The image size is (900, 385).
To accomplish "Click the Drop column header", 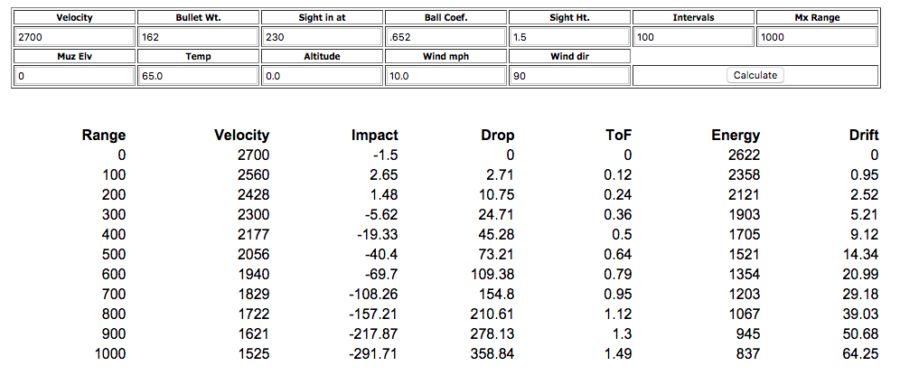I will tap(498, 135).
